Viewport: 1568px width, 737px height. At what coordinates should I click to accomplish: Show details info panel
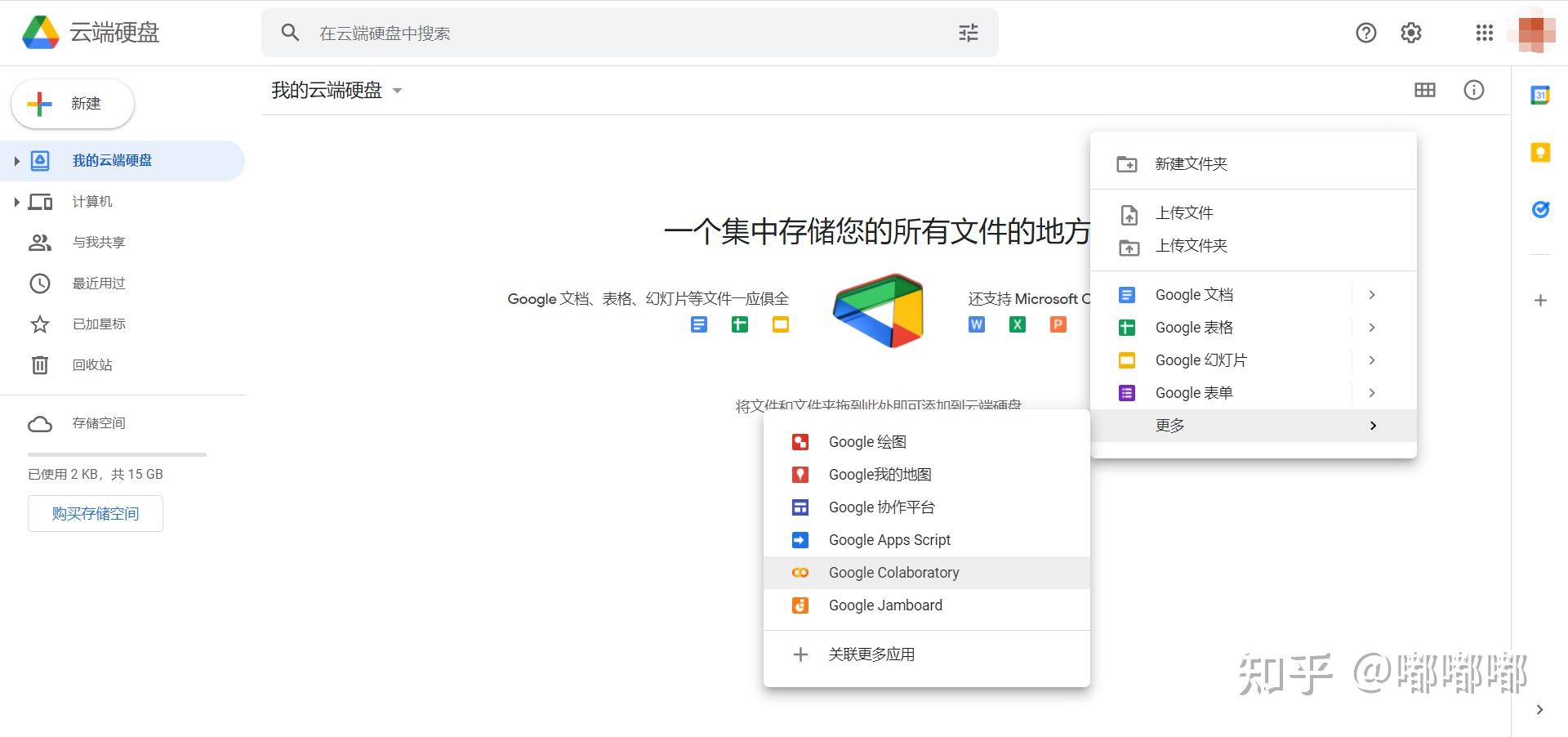(x=1474, y=90)
